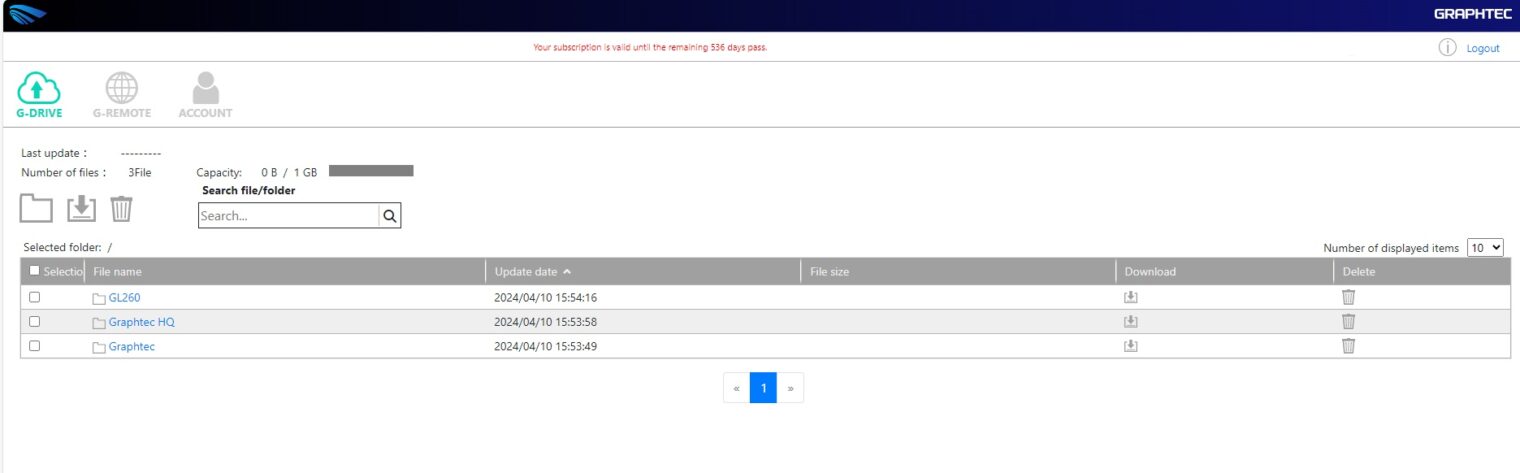Viewport: 1520px width, 473px height.
Task: Open the information icon beside Logout
Action: pyautogui.click(x=1447, y=48)
